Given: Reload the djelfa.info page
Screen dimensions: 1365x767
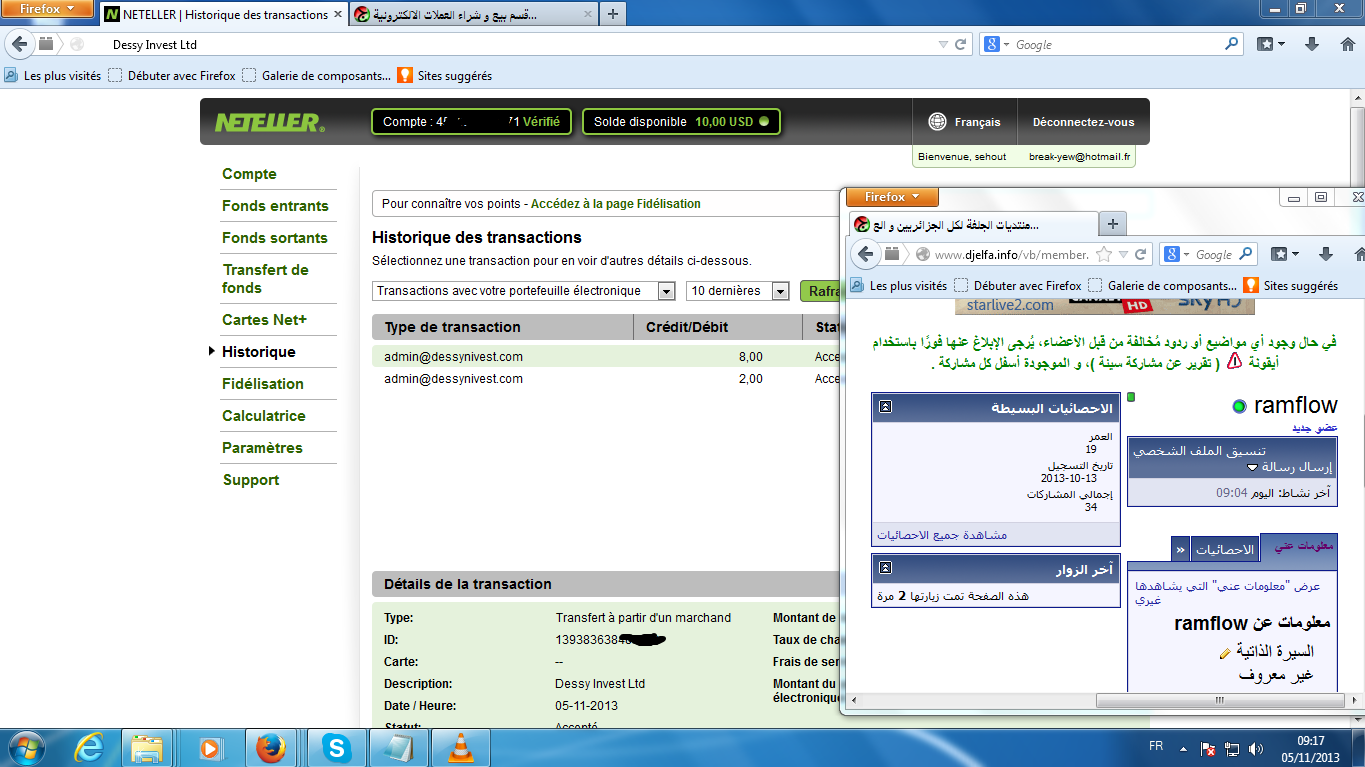Looking at the screenshot, I should pos(1141,254).
